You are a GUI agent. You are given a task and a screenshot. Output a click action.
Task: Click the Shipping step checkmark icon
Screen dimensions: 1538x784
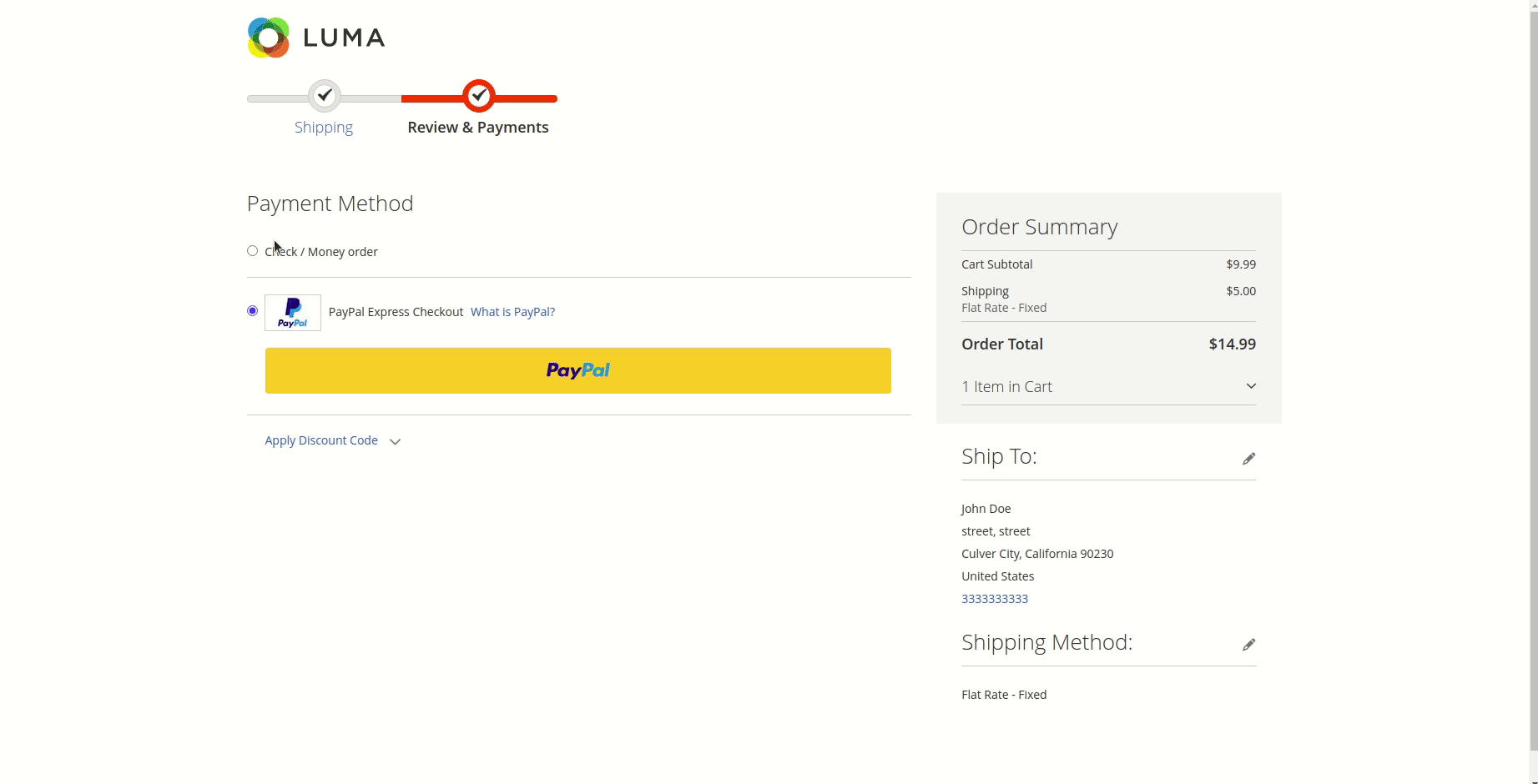(x=324, y=96)
